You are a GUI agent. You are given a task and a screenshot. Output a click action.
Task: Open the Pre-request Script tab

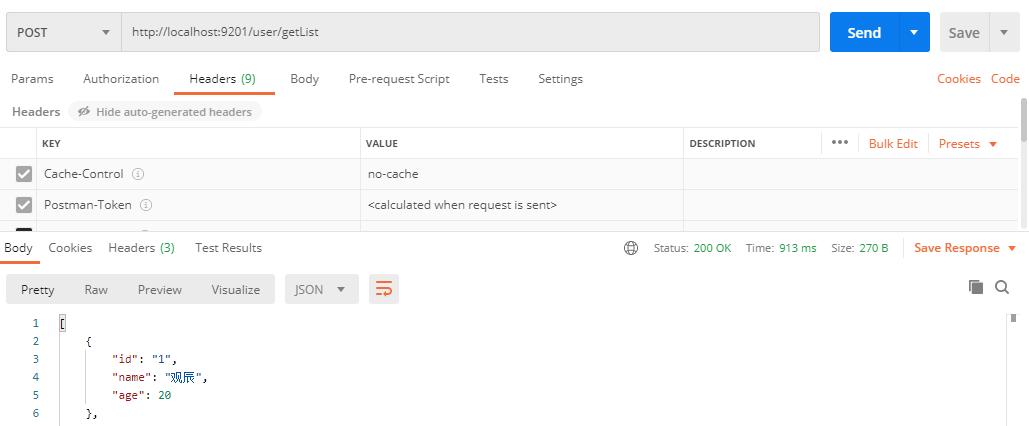coord(399,79)
